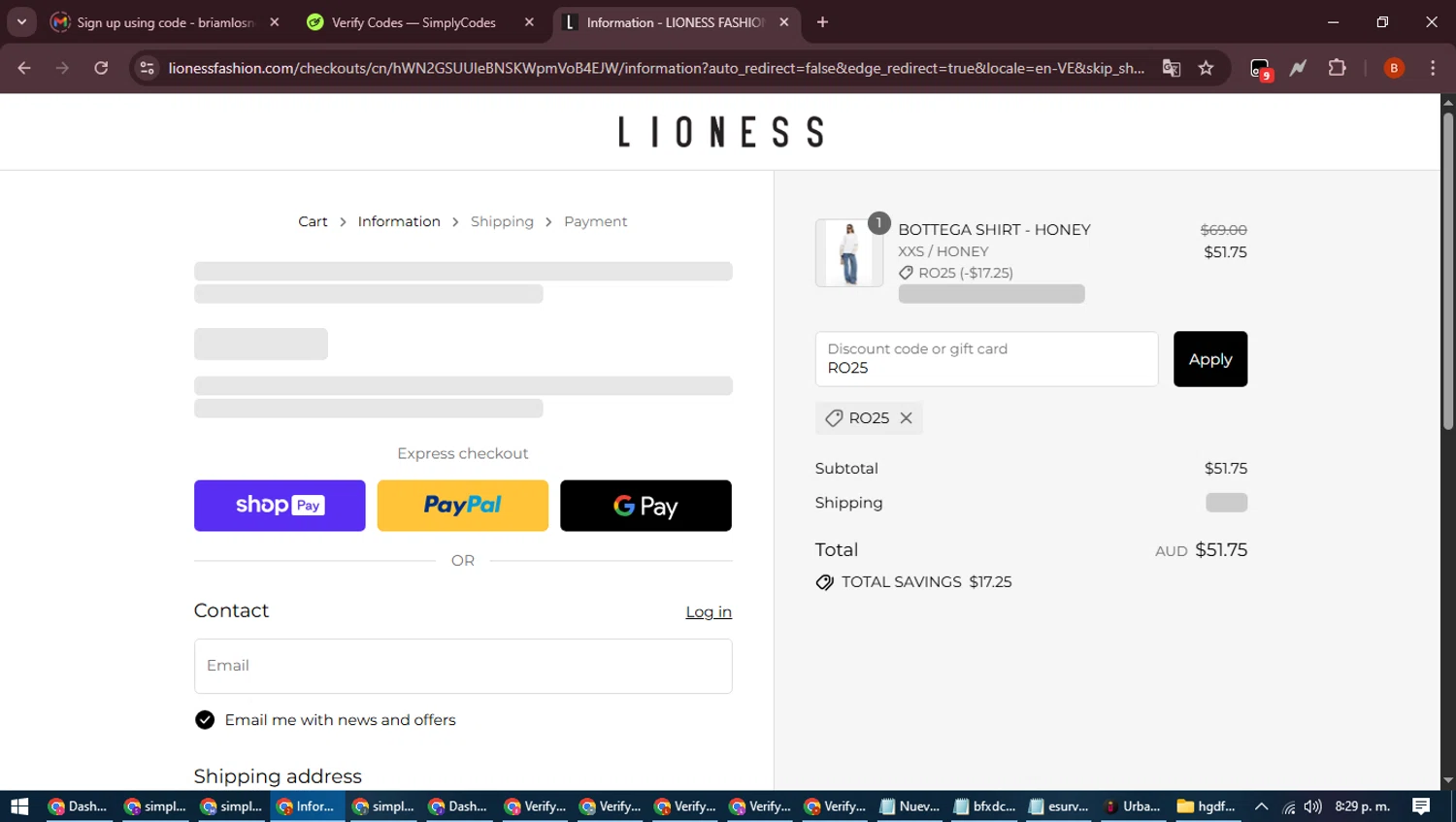
Task: Reload the checkout page
Action: 101,68
